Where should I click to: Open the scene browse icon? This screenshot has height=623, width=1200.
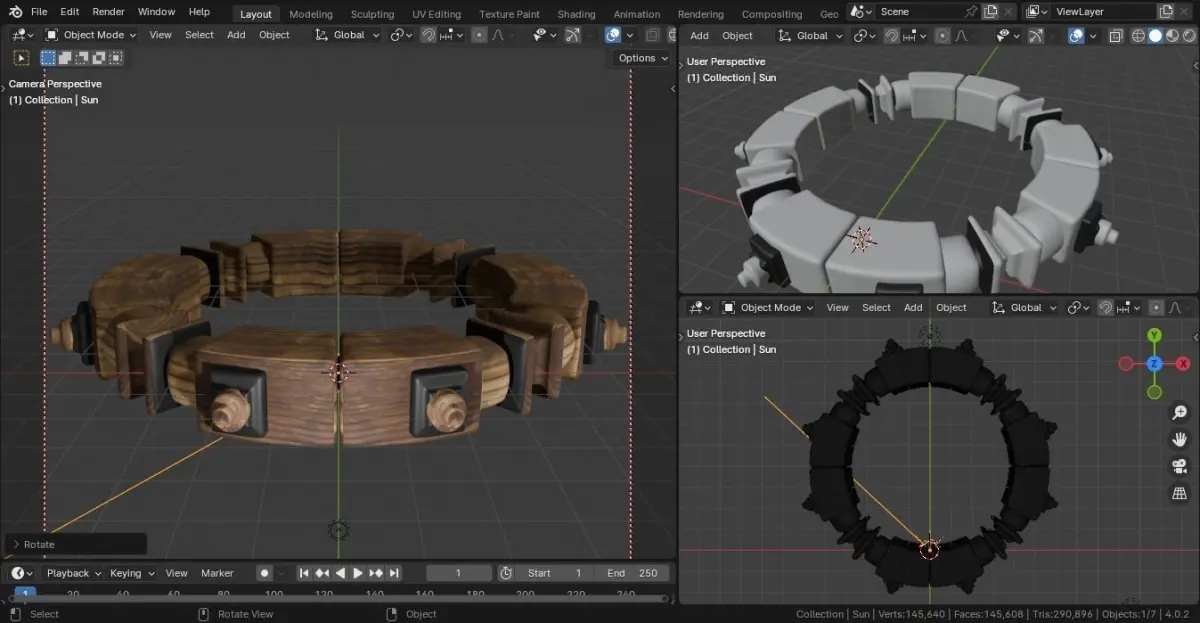point(859,11)
